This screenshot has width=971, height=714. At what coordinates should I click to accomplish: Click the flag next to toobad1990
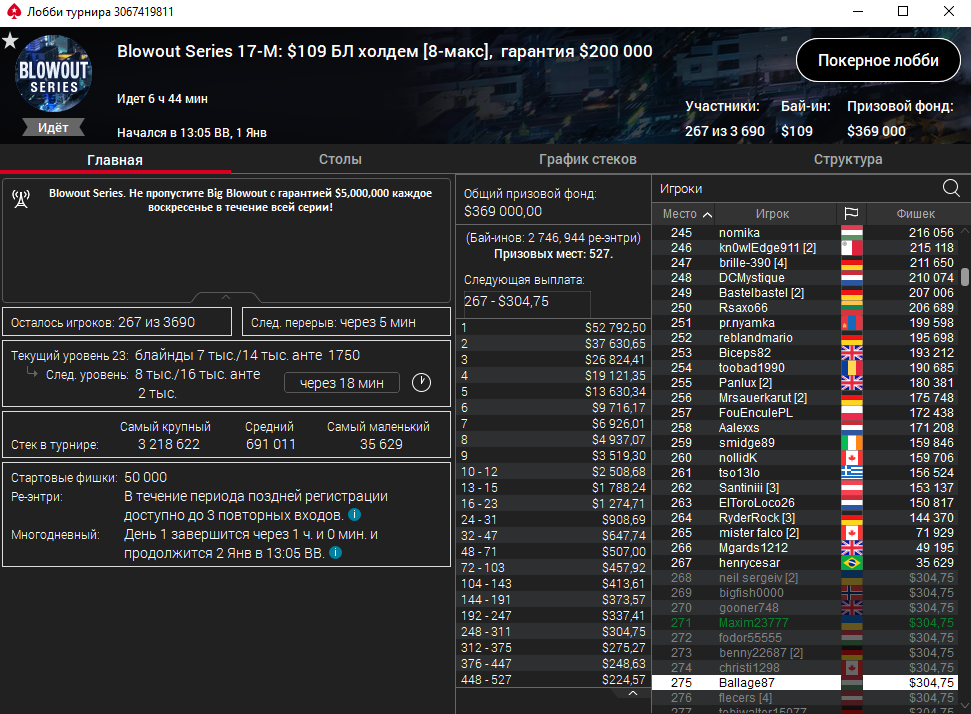pyautogui.click(x=851, y=368)
